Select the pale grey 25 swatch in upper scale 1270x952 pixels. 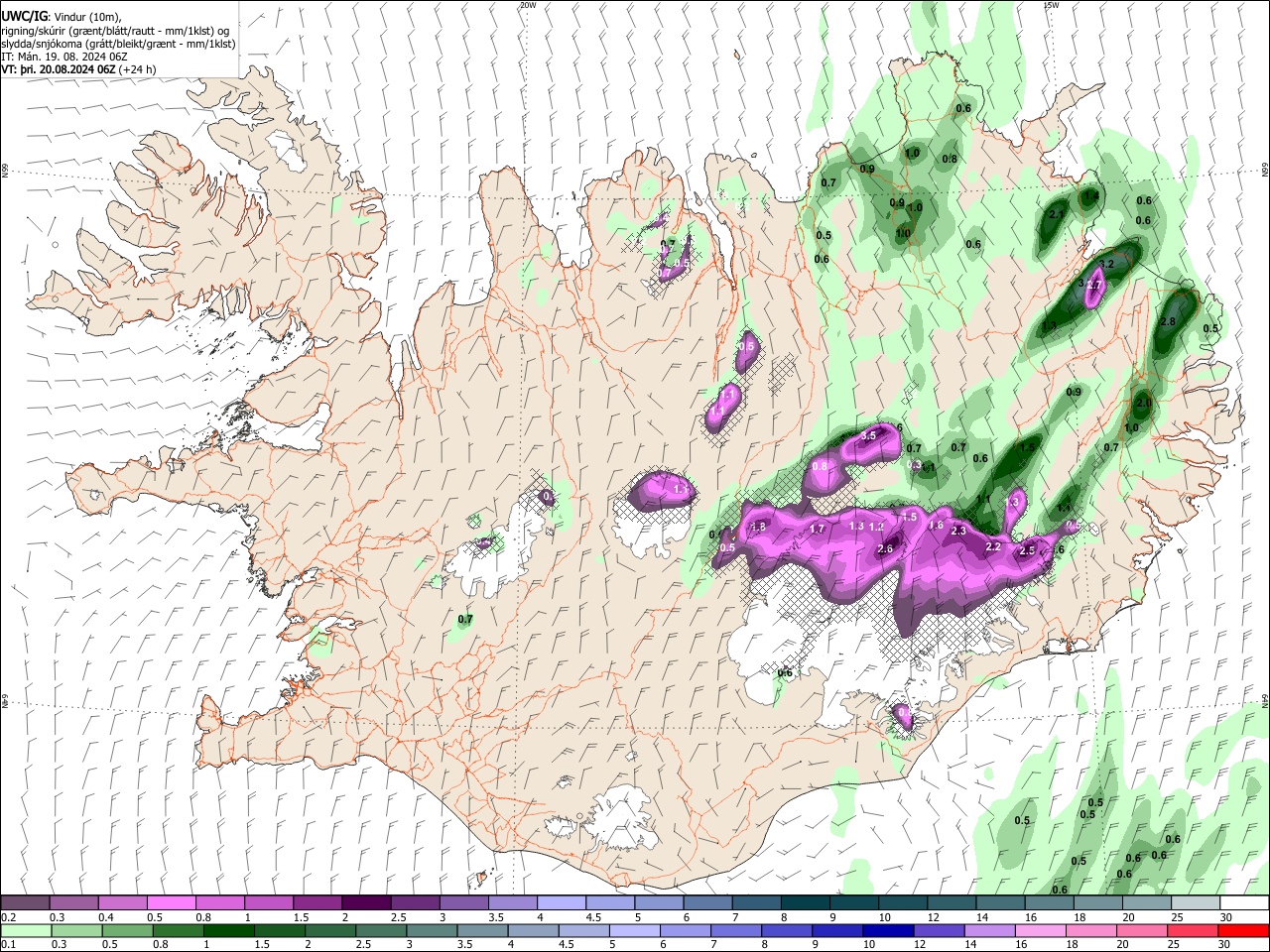click(1196, 902)
